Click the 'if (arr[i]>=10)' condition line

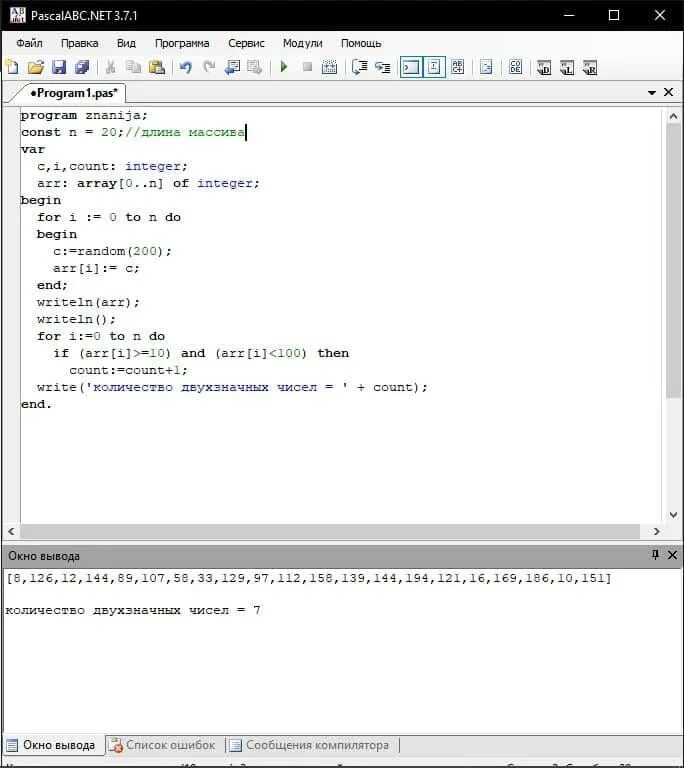point(201,353)
